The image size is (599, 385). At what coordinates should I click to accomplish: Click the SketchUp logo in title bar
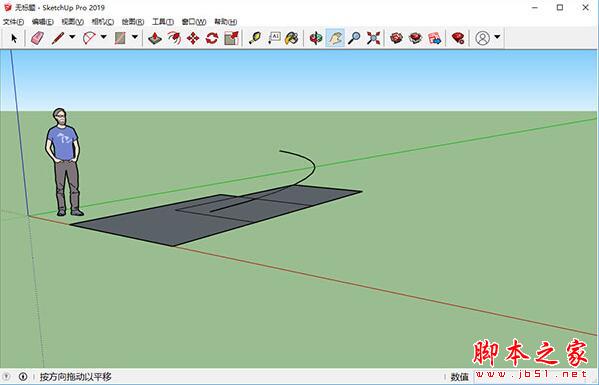(7, 7)
